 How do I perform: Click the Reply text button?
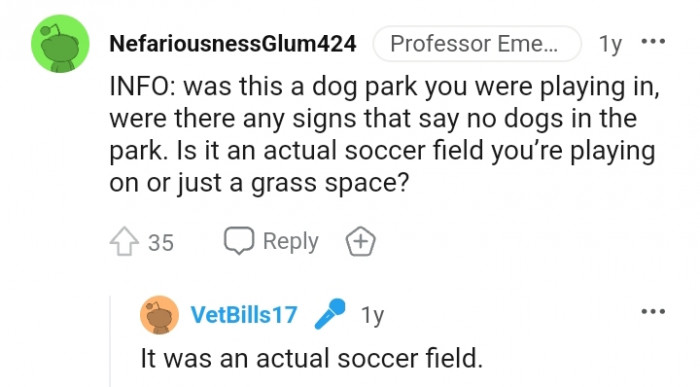(291, 241)
